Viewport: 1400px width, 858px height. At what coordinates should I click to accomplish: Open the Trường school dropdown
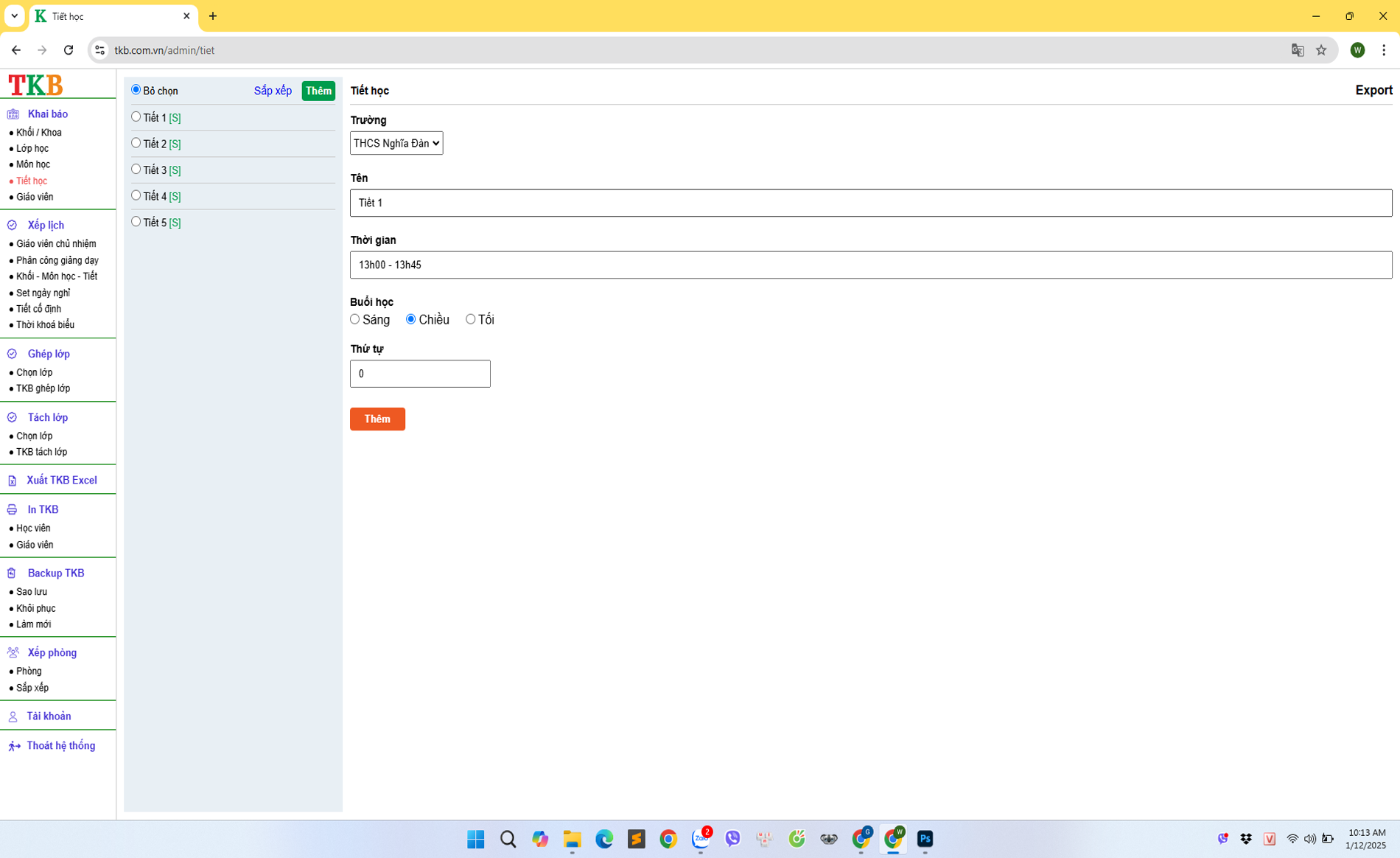coord(396,143)
